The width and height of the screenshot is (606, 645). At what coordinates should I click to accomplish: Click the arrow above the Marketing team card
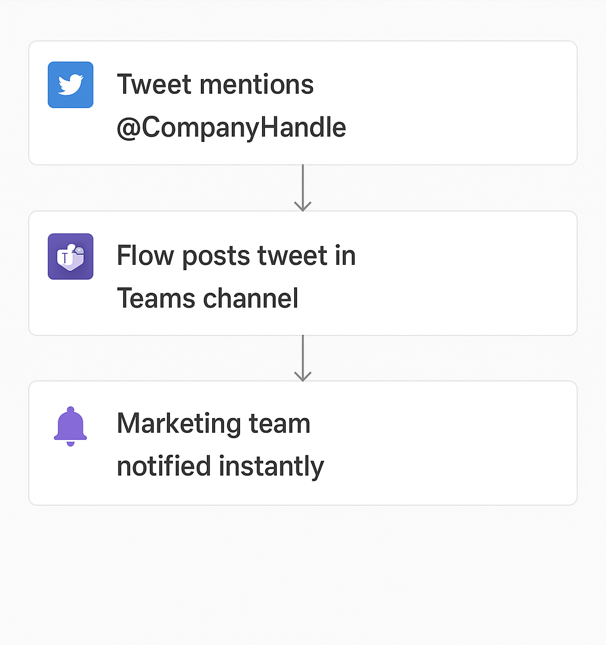pyautogui.click(x=303, y=358)
